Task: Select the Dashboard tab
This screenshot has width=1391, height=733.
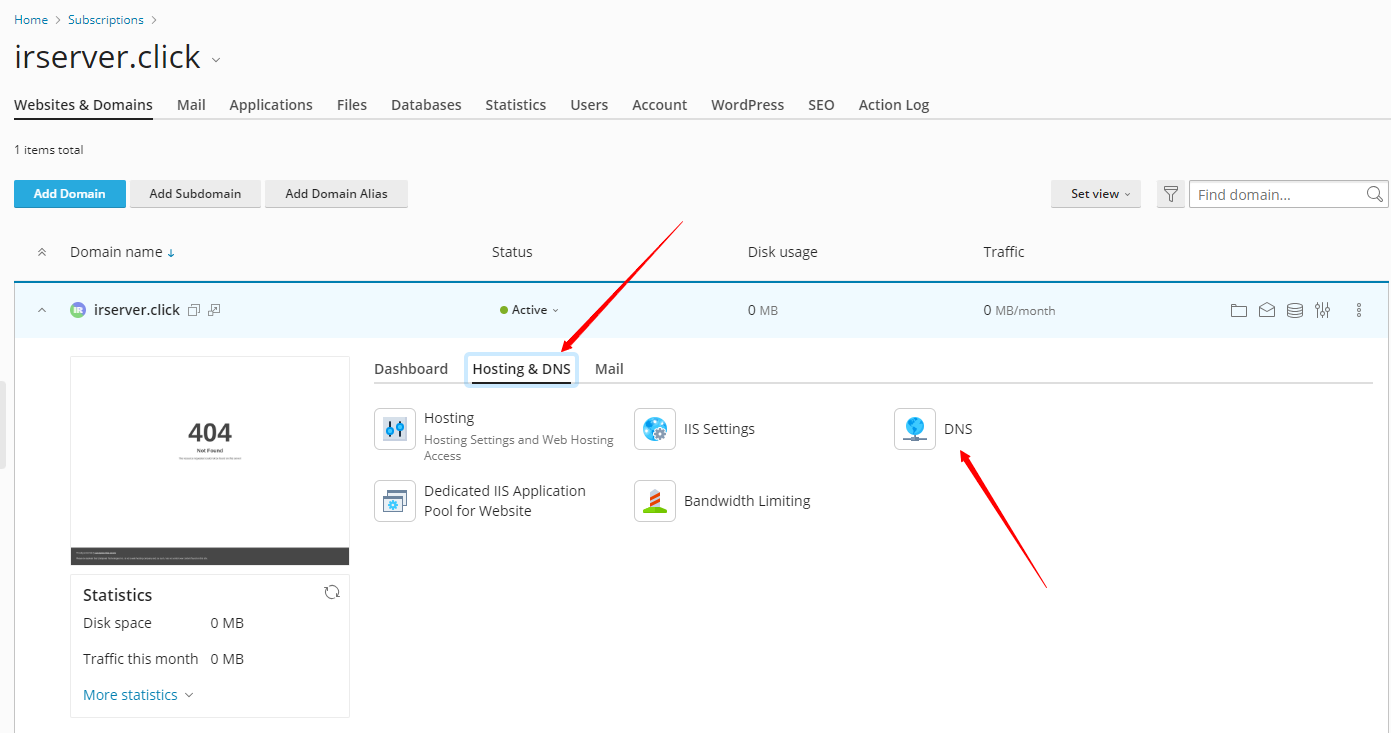Action: 410,369
